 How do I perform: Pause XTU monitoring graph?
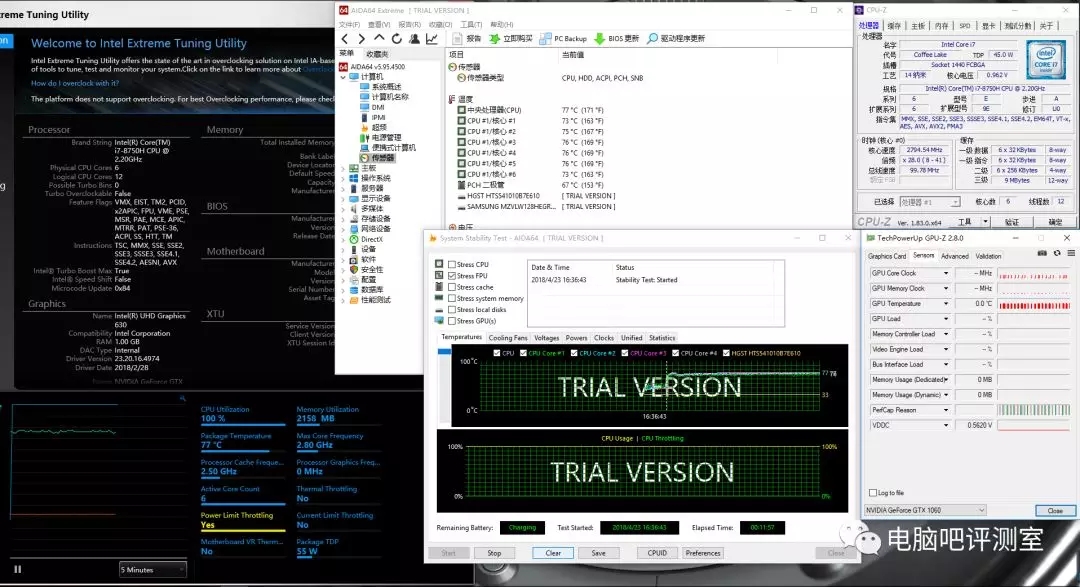[x=17, y=569]
